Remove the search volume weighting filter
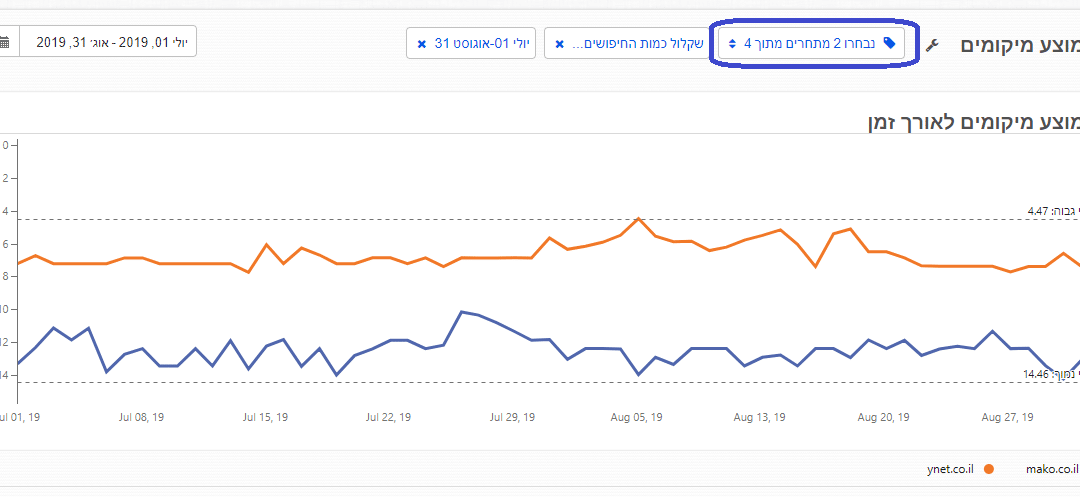Viewport: 1080px width, 497px height. coord(559,45)
